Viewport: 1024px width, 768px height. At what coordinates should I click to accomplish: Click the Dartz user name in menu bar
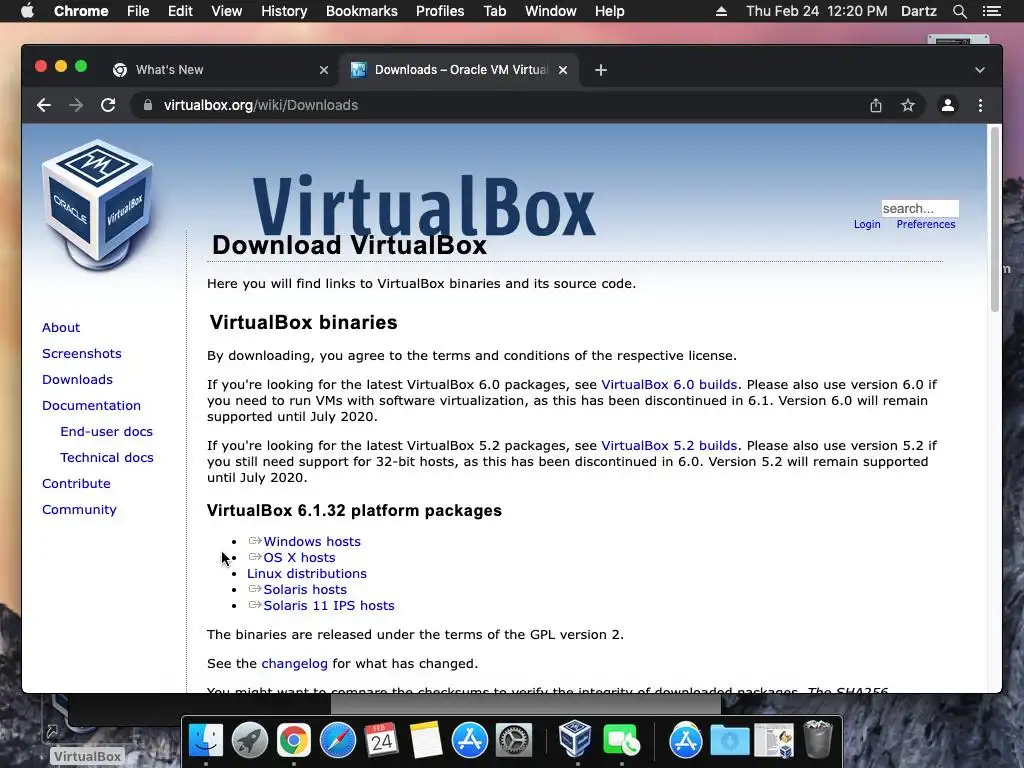click(x=918, y=11)
